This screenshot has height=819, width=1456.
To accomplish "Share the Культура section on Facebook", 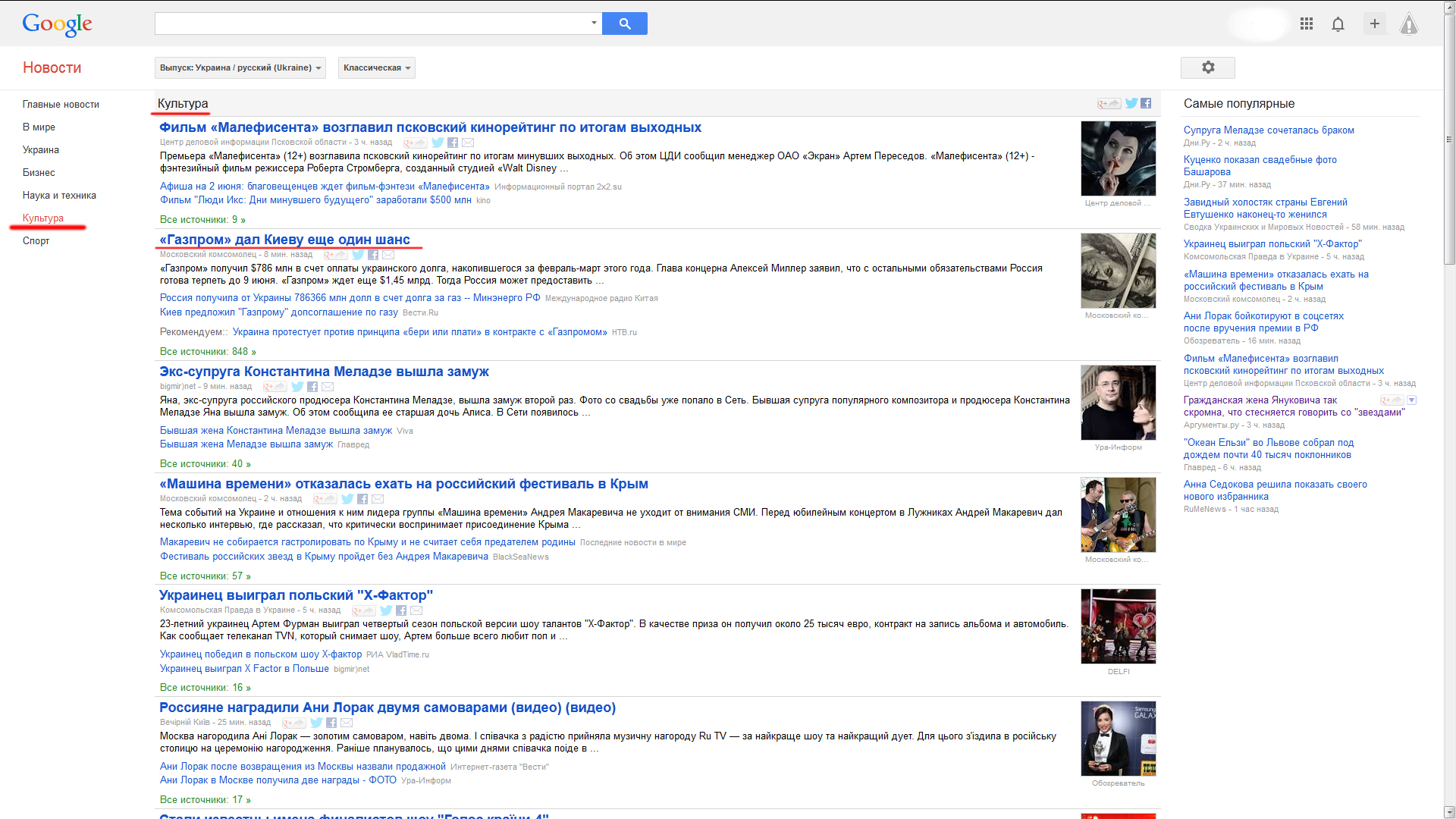I will tap(1146, 104).
